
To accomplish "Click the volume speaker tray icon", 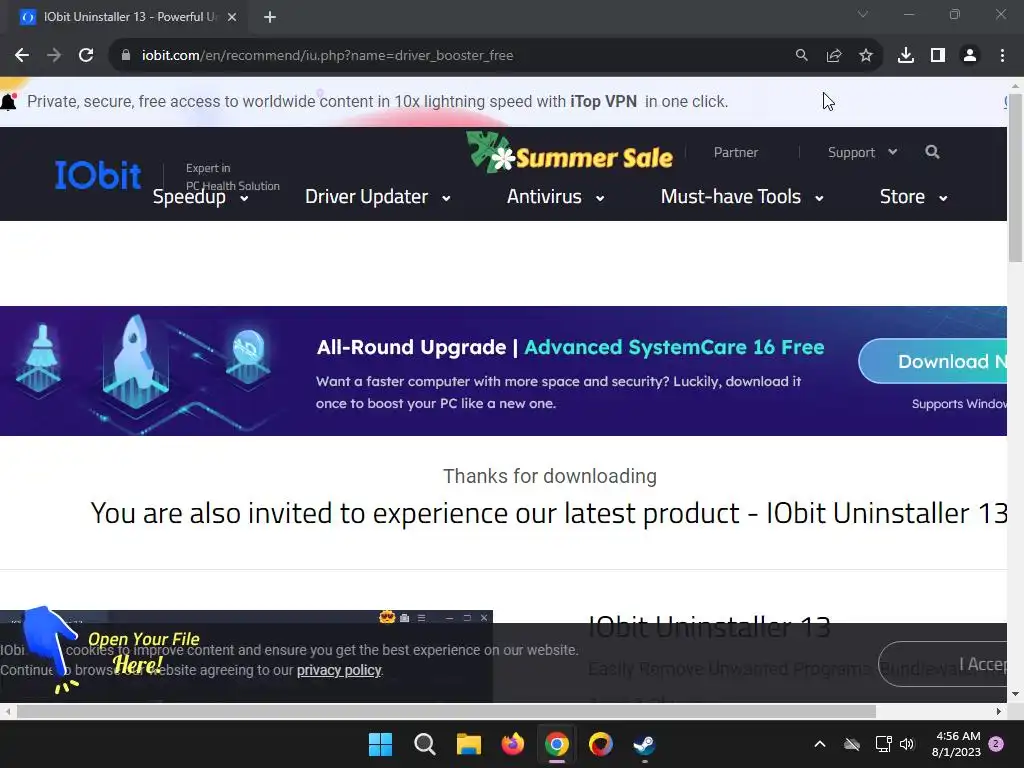I will [x=907, y=744].
